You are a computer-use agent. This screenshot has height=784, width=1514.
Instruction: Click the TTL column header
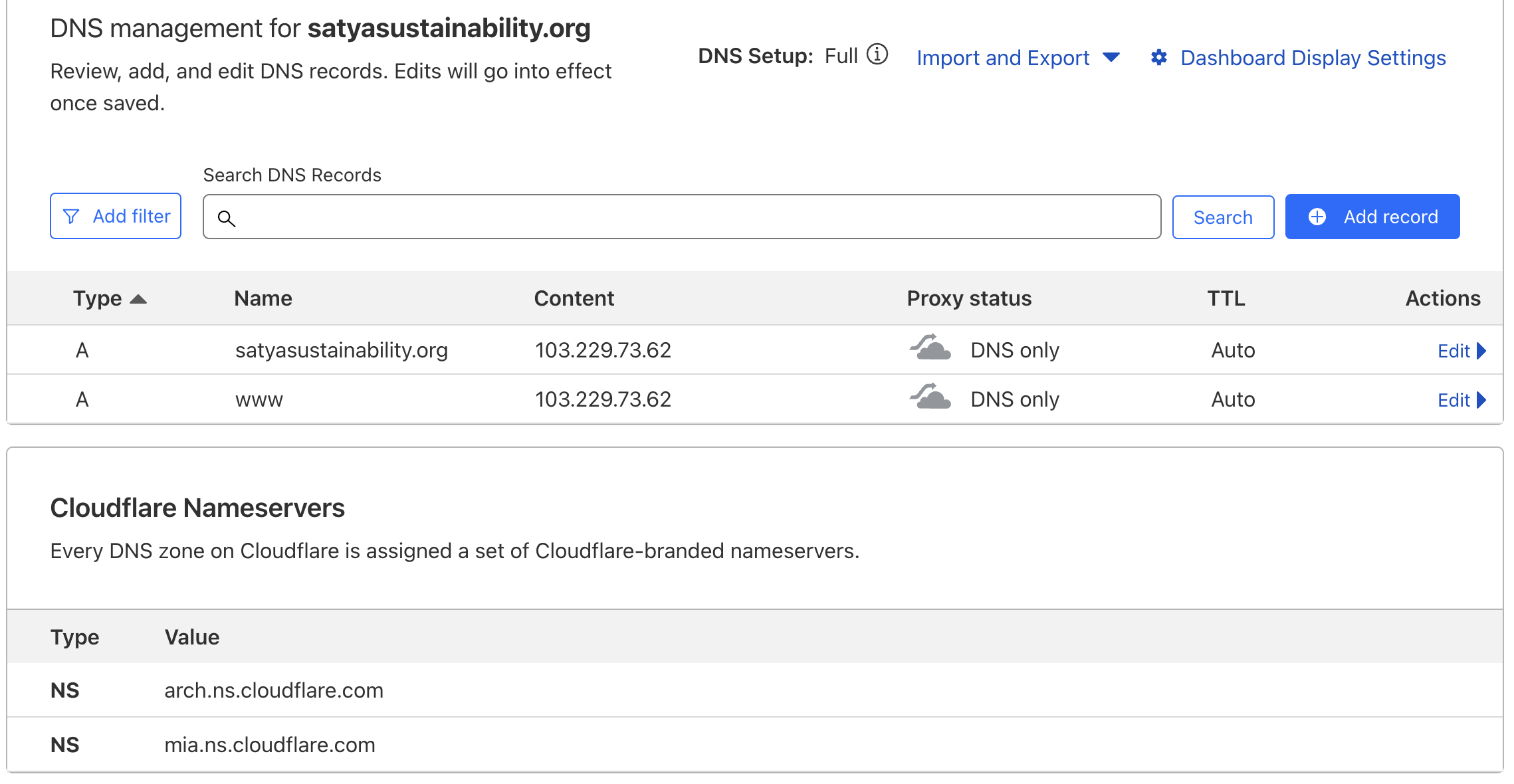pos(1226,298)
